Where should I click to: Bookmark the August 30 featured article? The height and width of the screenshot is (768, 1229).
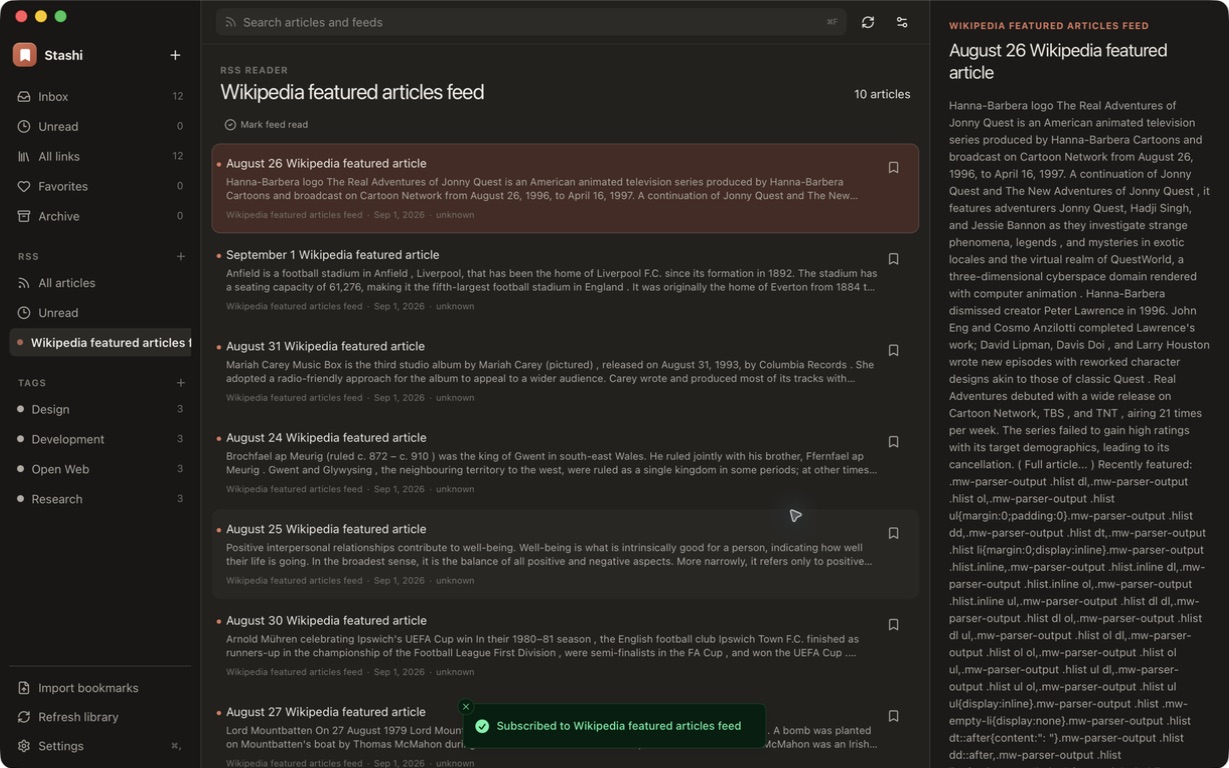[x=894, y=625]
